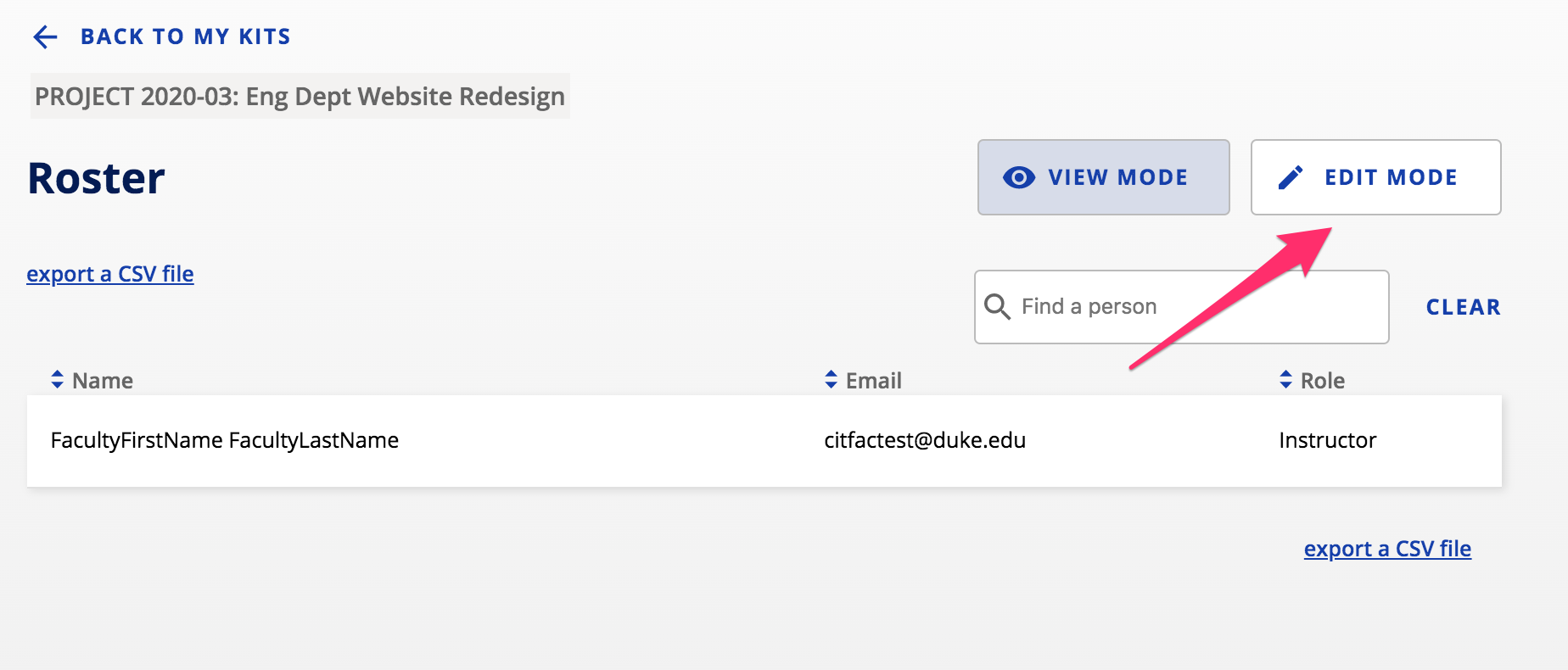Sort roster by Role header

click(1323, 381)
